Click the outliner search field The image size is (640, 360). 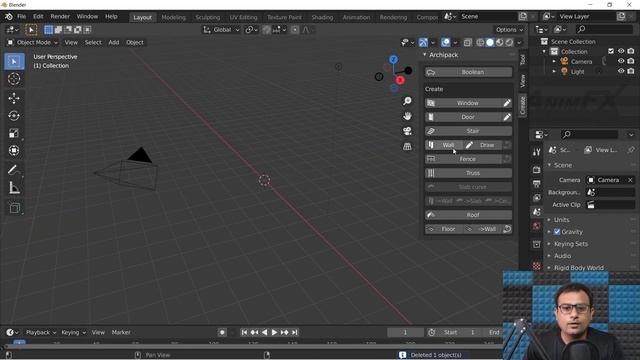[603, 29]
